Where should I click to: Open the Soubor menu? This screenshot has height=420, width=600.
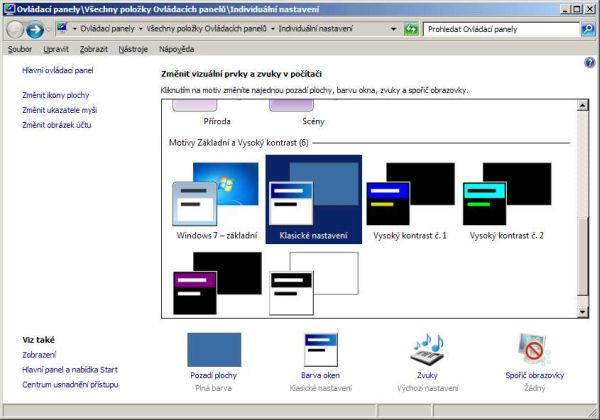(x=20, y=49)
